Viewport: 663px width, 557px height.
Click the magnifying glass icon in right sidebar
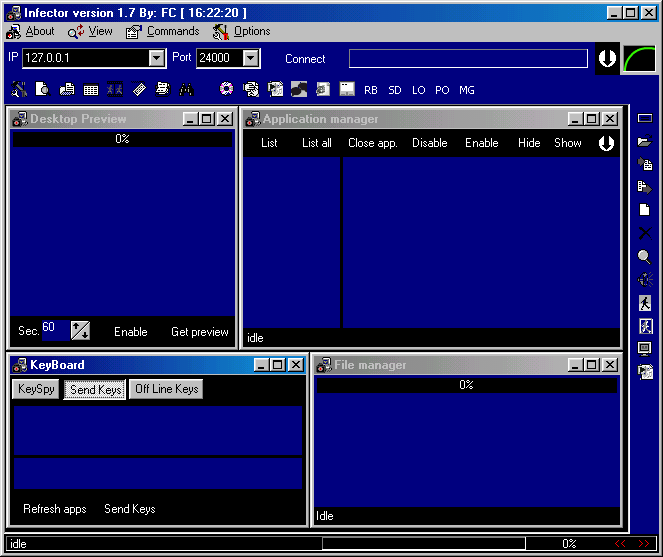tap(645, 257)
